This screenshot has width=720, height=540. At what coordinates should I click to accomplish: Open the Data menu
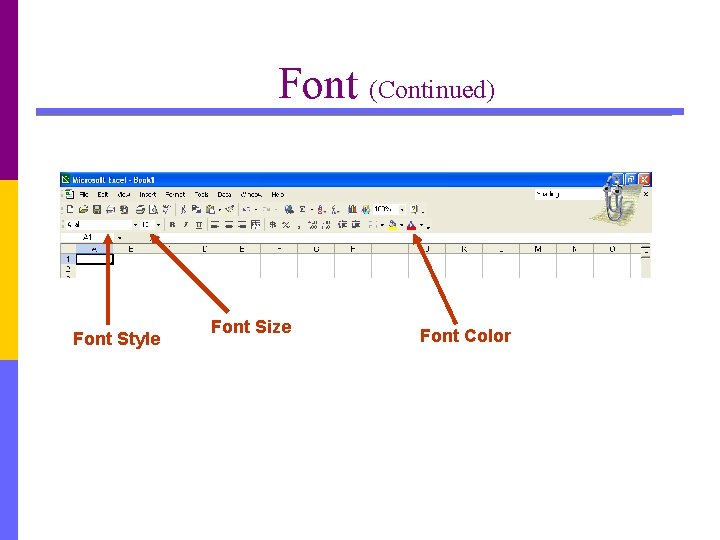pyautogui.click(x=224, y=194)
